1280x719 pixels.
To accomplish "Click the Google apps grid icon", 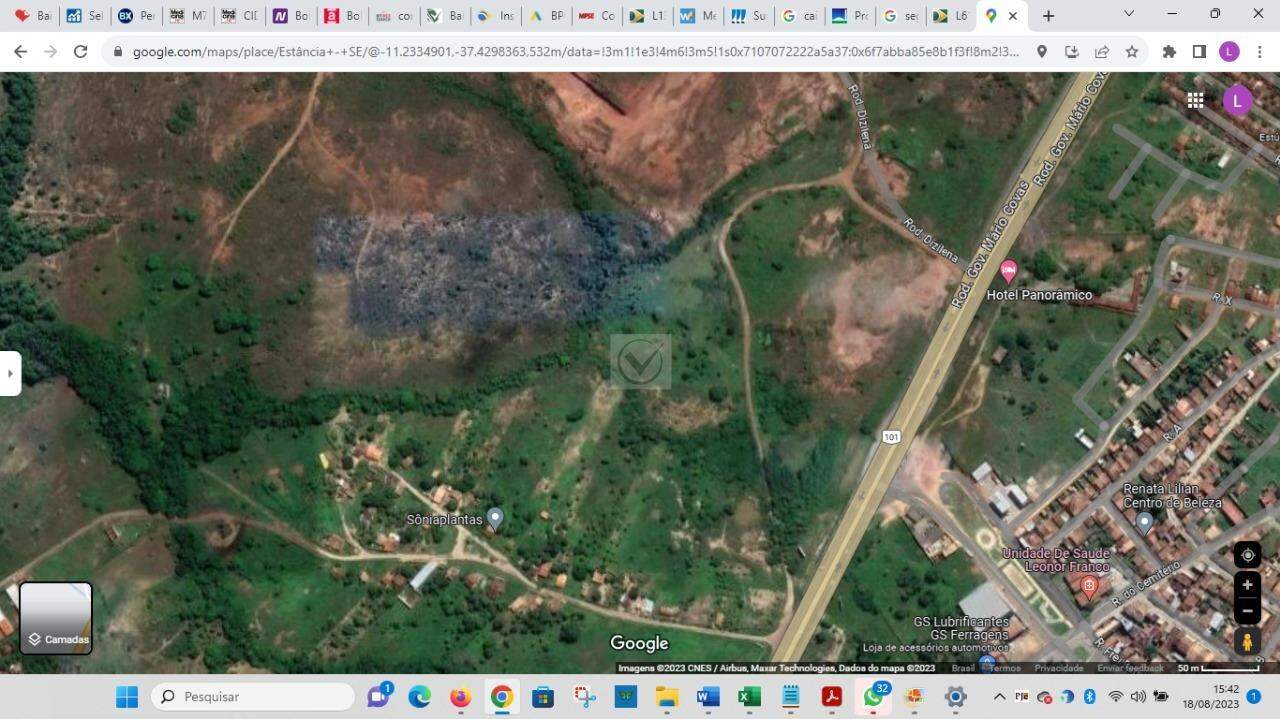I will [1195, 100].
